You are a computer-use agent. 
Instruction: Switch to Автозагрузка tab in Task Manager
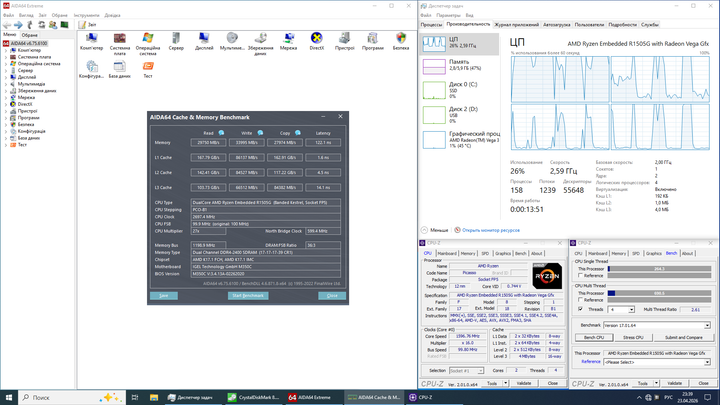[x=557, y=25]
